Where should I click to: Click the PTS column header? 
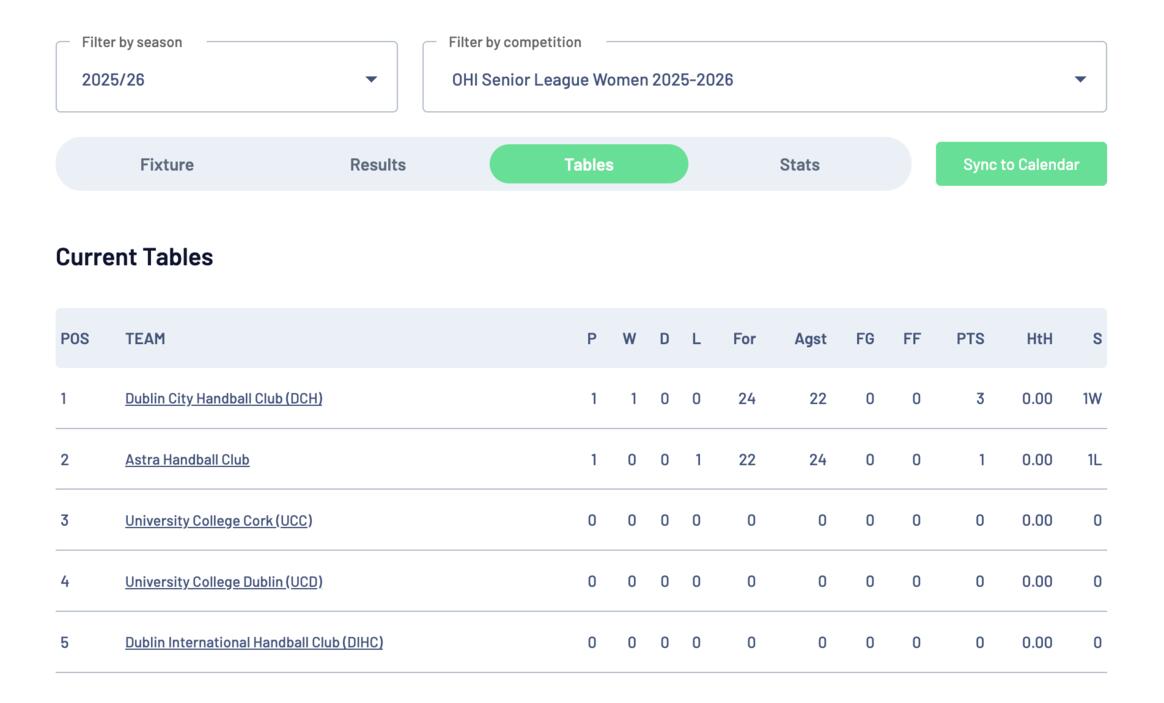(x=970, y=339)
